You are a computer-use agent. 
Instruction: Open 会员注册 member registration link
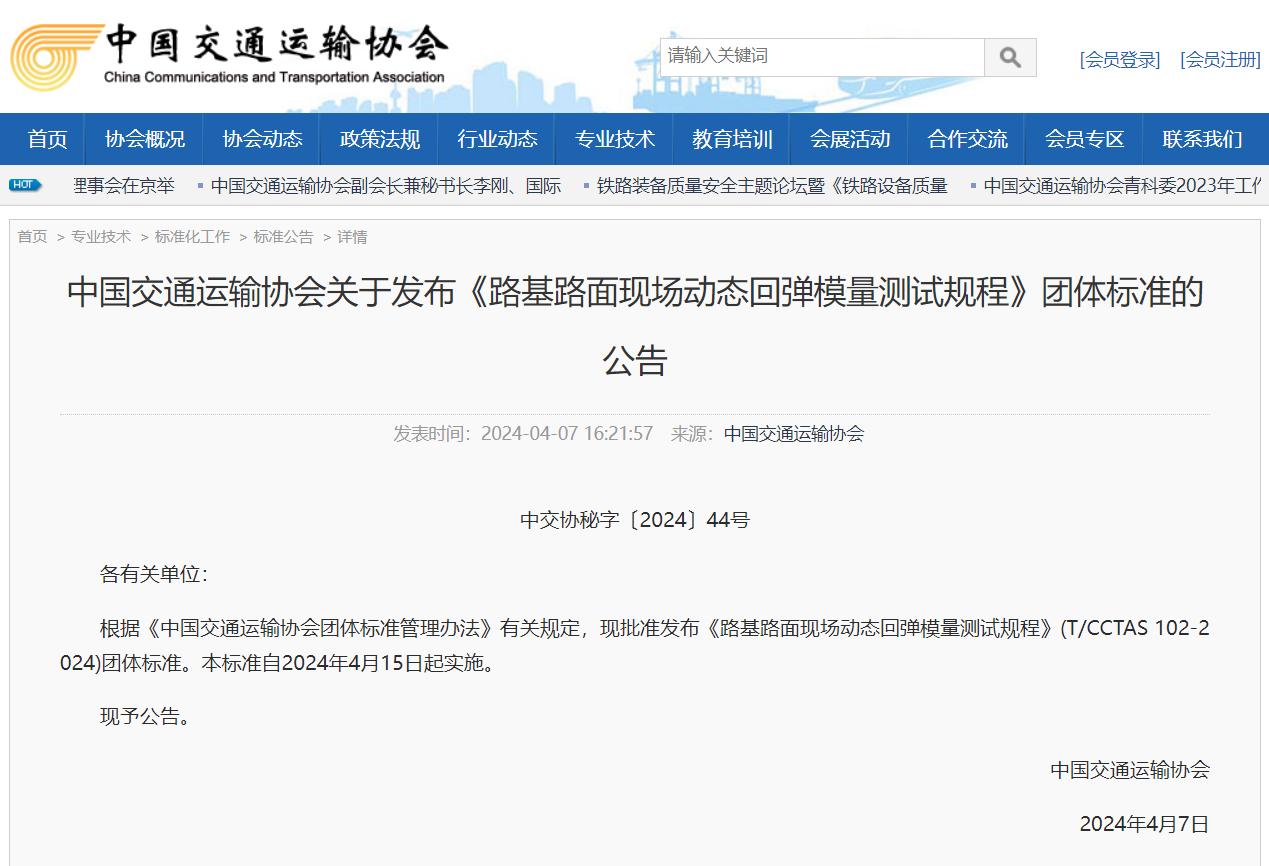pos(1220,60)
